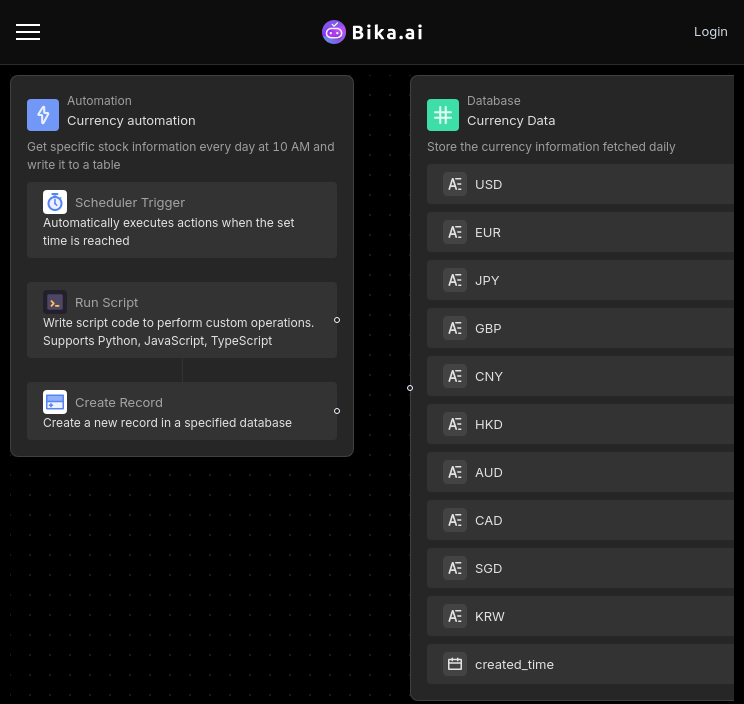Select the created_time field label
This screenshot has width=744, height=704.
(x=514, y=665)
